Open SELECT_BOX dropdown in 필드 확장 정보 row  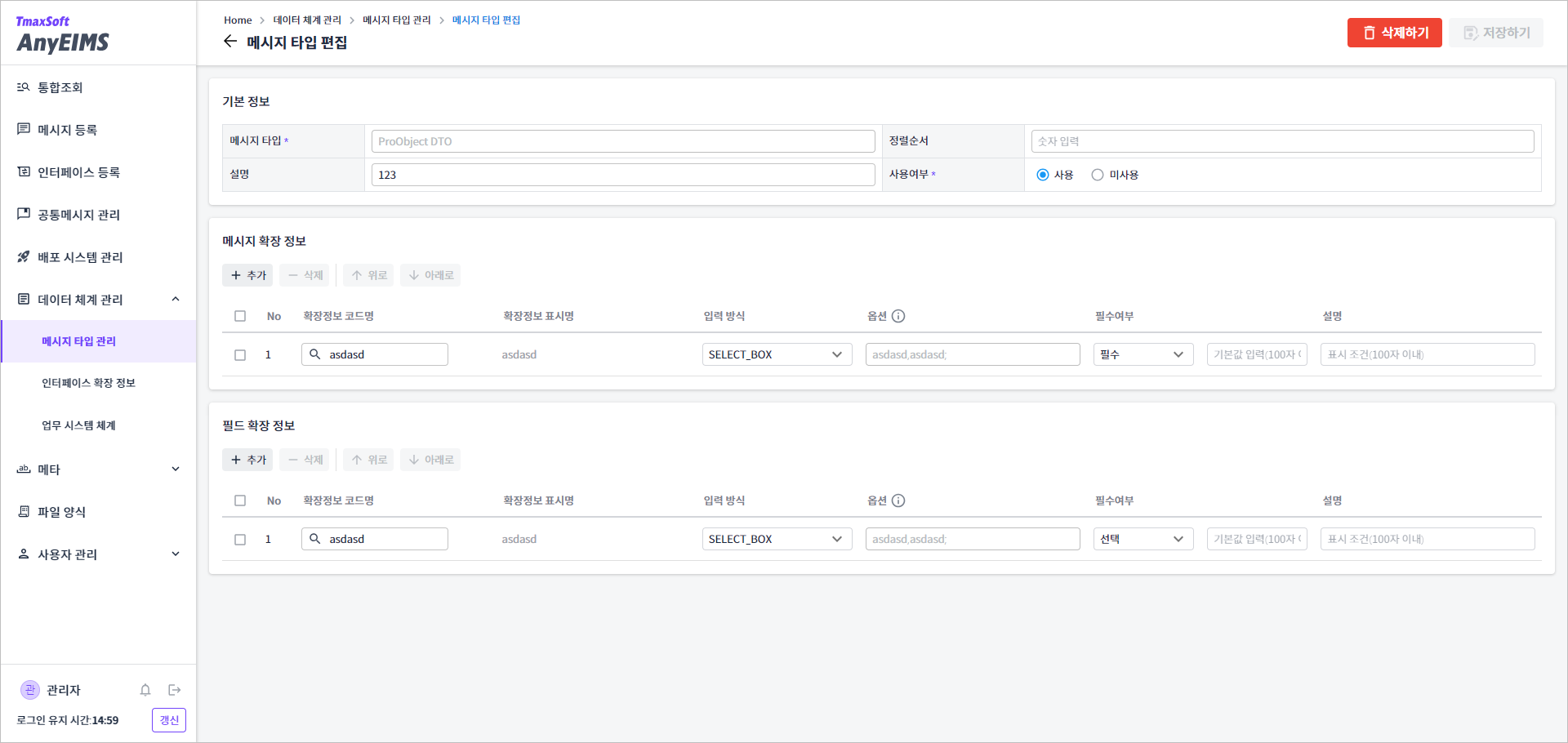tap(777, 539)
